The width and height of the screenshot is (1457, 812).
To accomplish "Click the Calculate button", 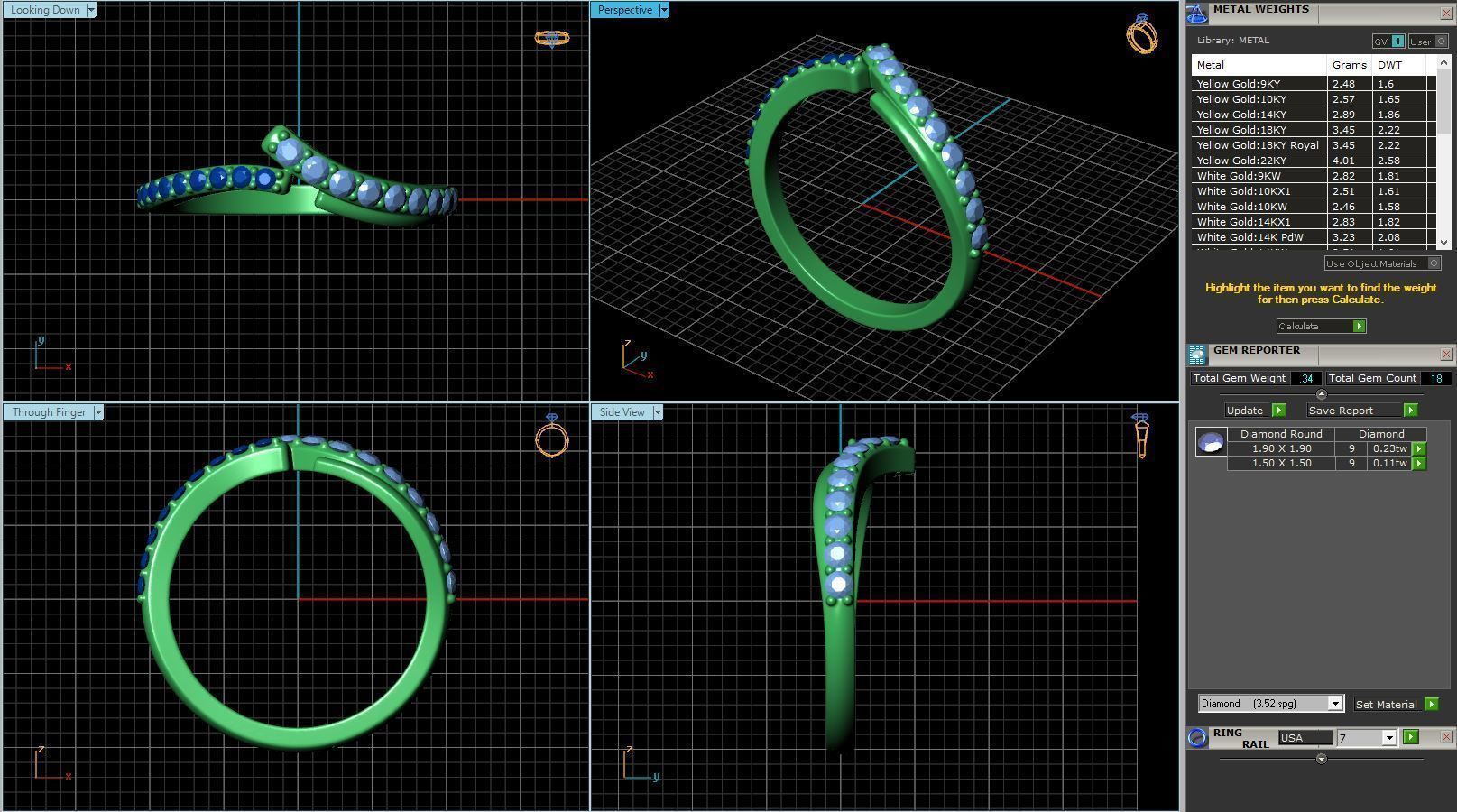I will click(1314, 326).
